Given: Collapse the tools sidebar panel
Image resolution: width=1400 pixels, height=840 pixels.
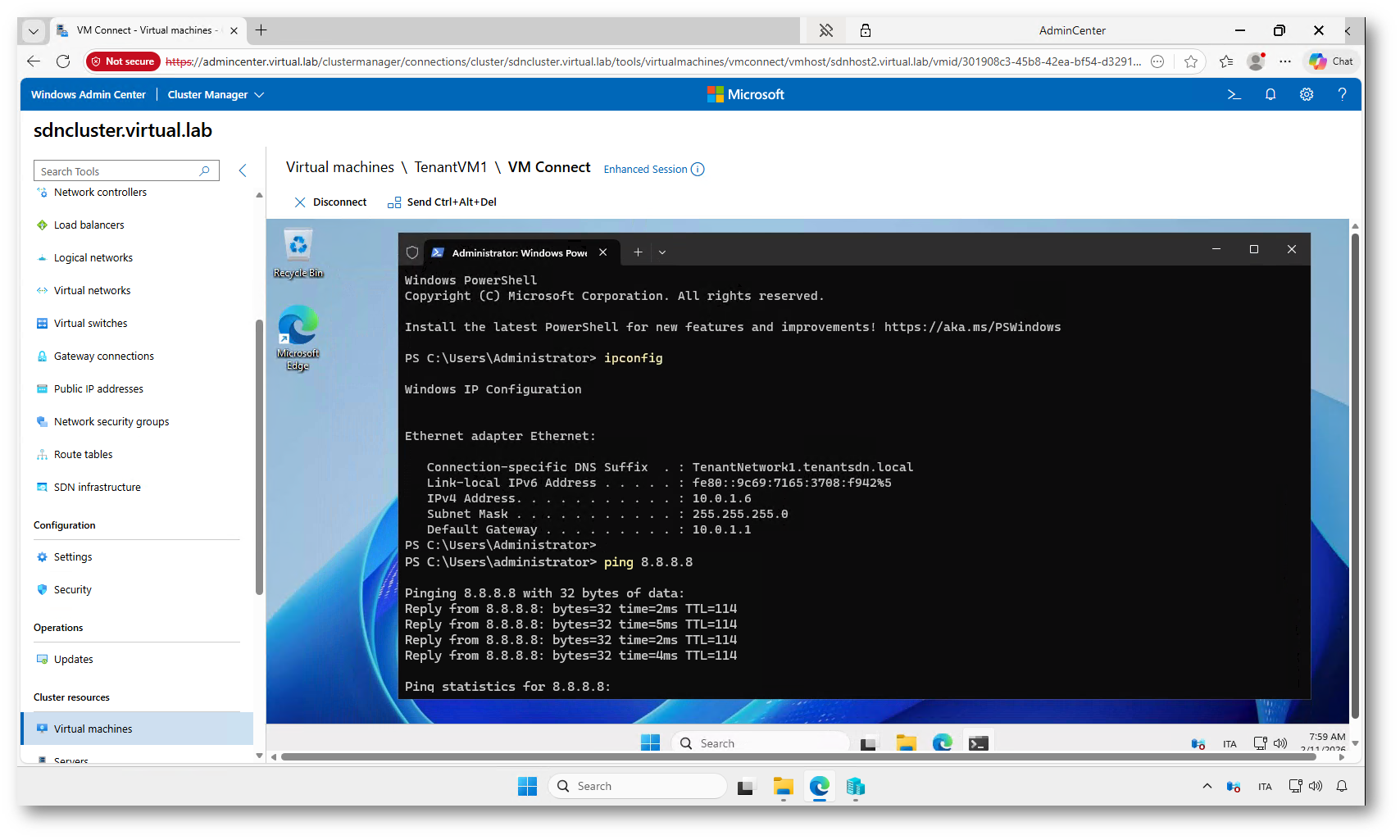Looking at the screenshot, I should (x=243, y=170).
